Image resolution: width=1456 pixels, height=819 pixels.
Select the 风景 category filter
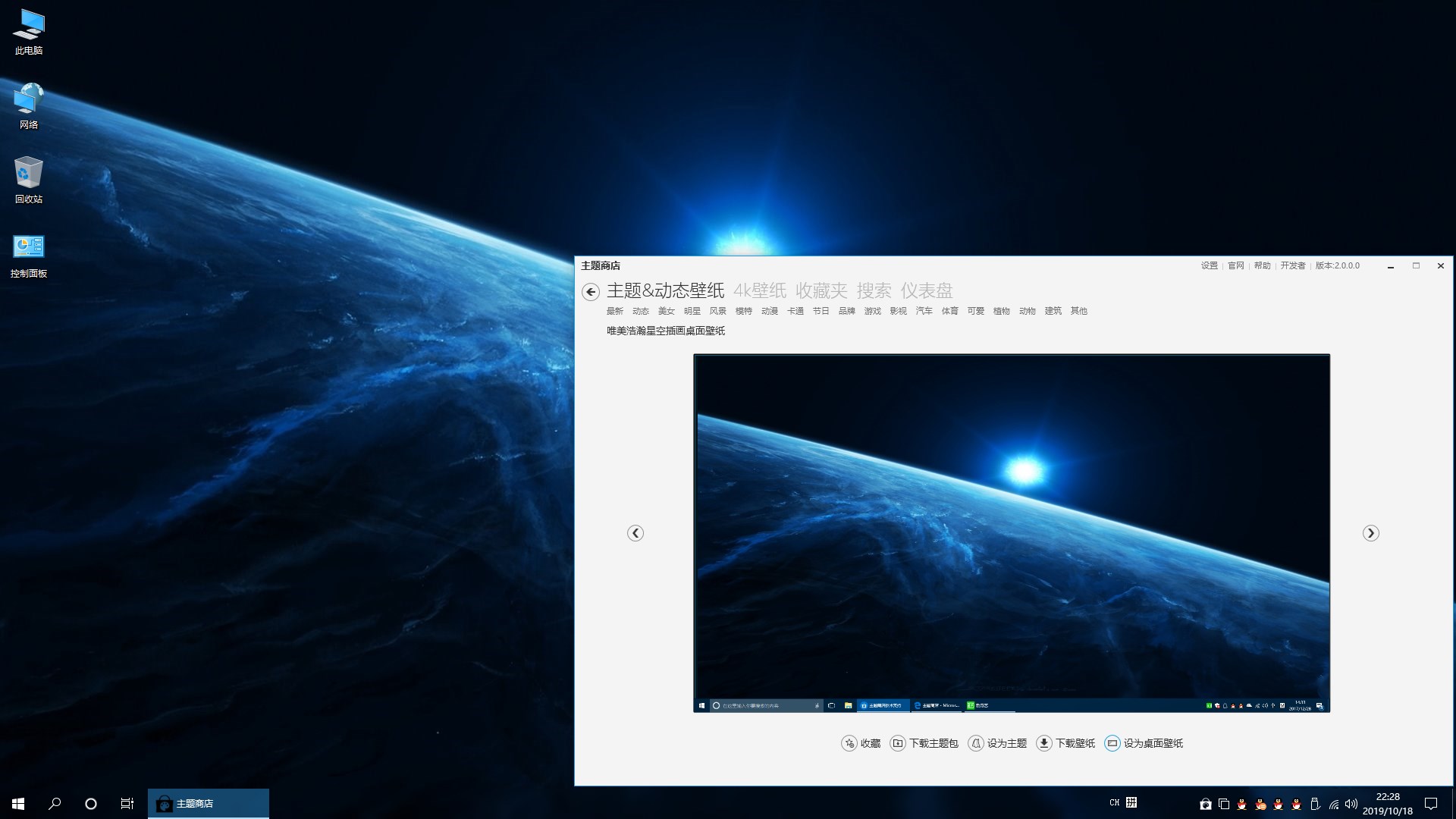pos(717,311)
